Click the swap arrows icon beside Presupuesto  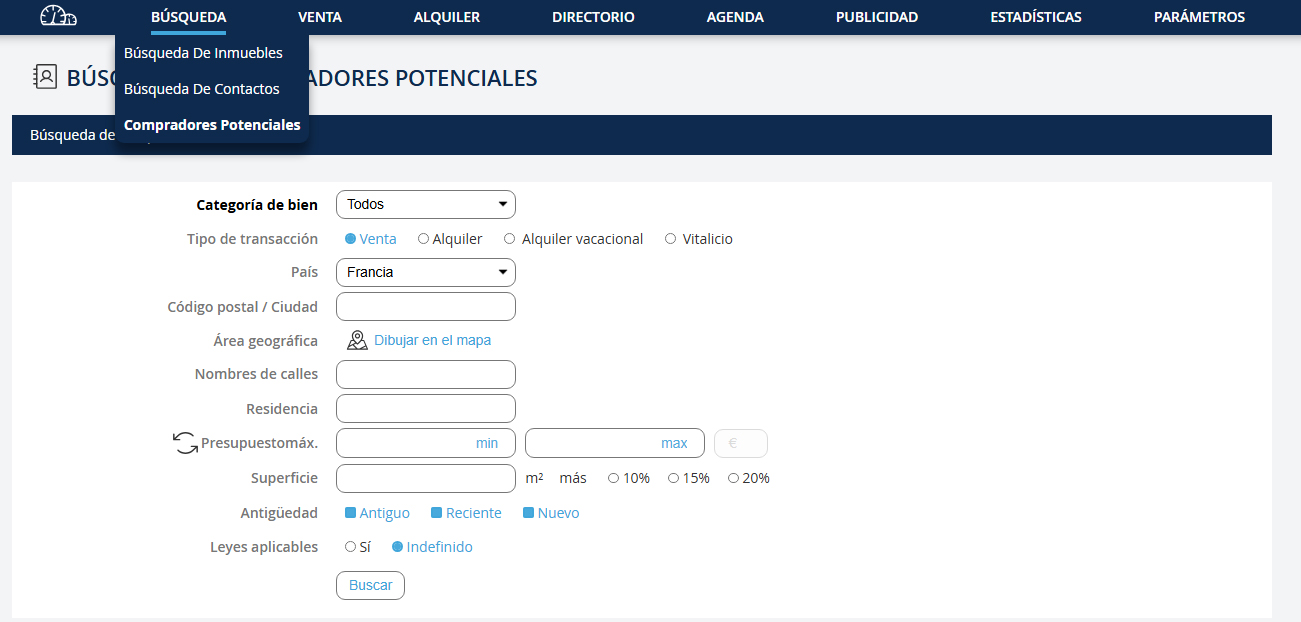185,443
